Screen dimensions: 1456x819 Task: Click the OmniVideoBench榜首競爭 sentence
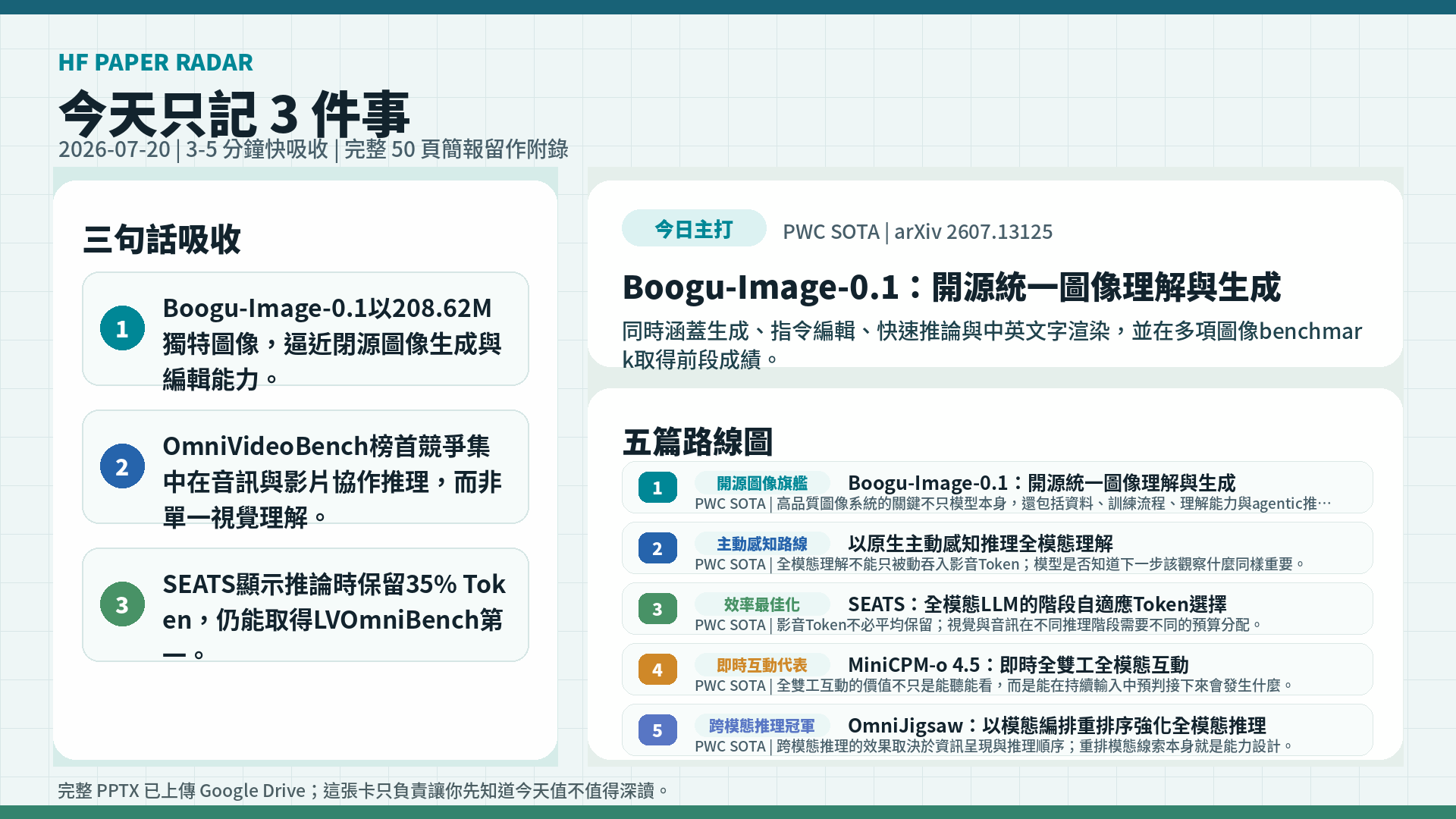[332, 482]
